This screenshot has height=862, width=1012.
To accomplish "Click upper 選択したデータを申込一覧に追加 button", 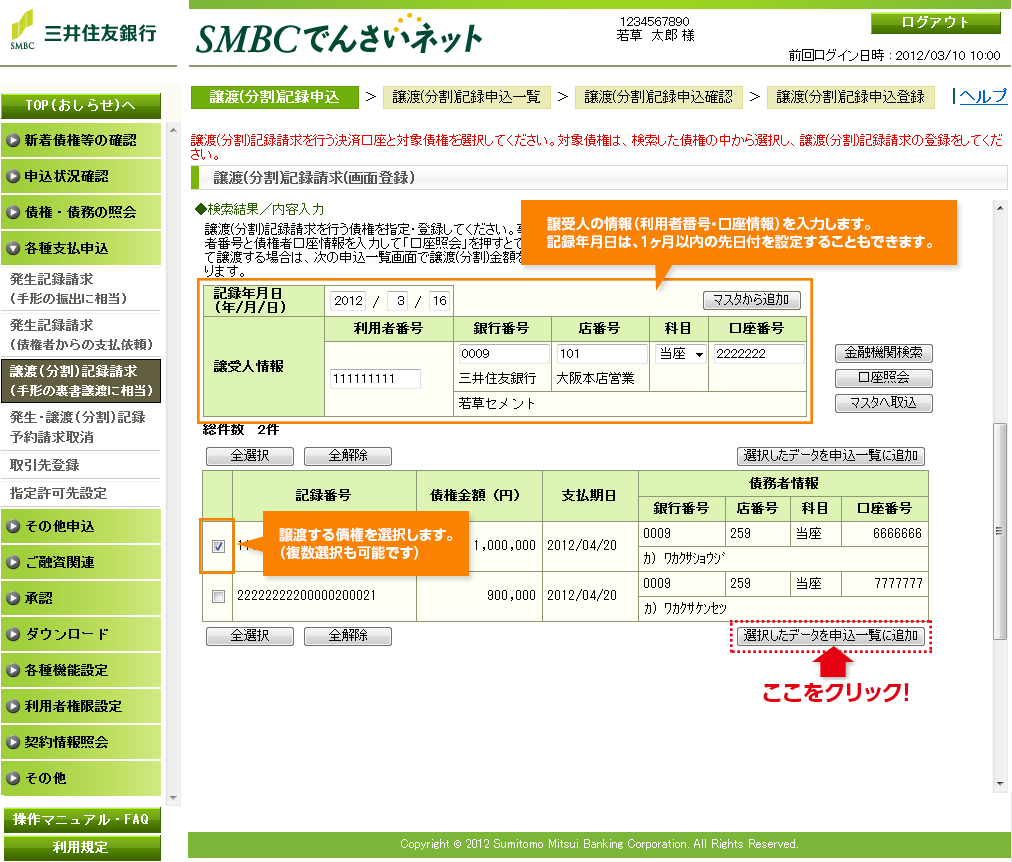I will pyautogui.click(x=831, y=456).
